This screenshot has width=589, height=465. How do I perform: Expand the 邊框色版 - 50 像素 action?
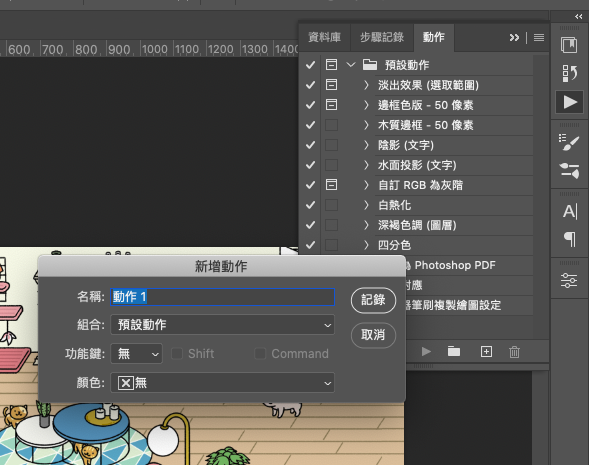pyautogui.click(x=366, y=105)
